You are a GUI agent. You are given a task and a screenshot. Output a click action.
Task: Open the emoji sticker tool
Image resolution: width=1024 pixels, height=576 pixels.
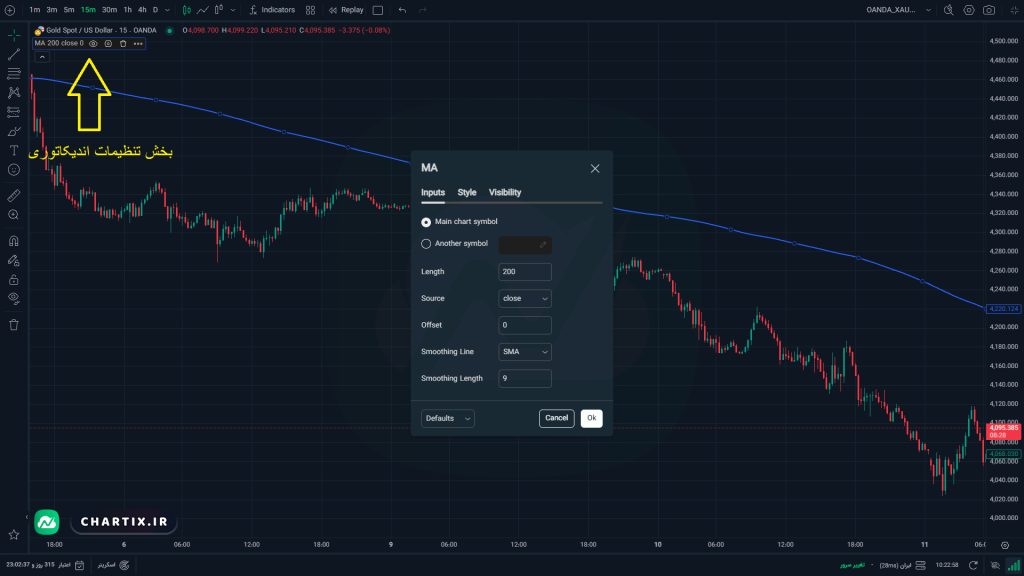pyautogui.click(x=14, y=170)
